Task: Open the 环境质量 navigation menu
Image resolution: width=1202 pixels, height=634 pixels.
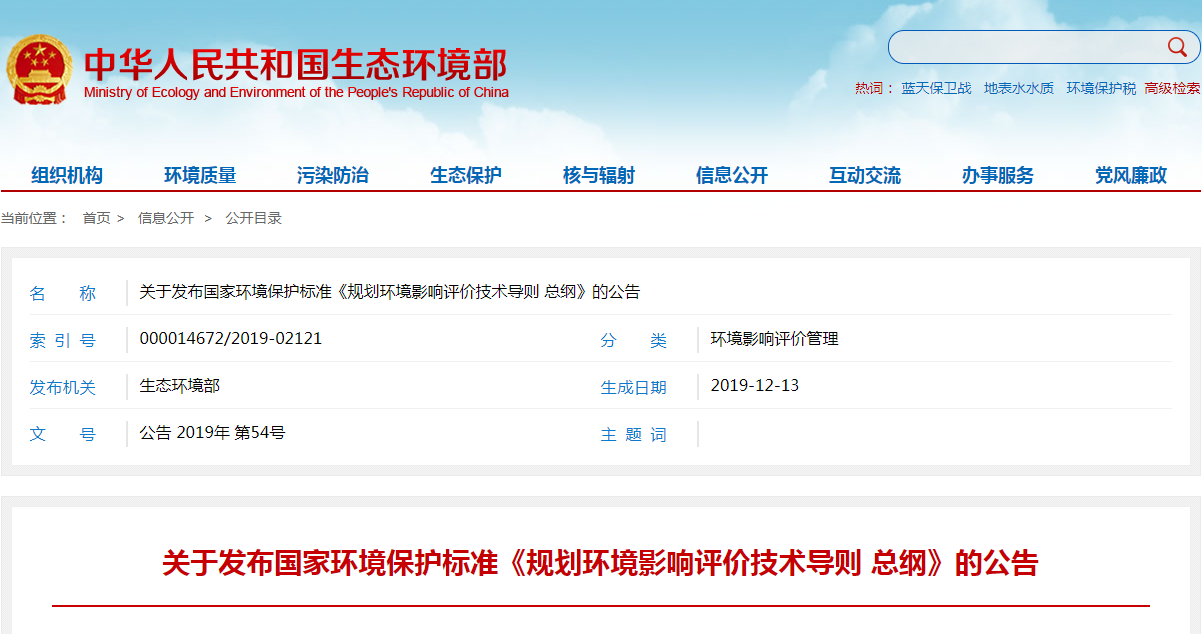Action: click(202, 174)
